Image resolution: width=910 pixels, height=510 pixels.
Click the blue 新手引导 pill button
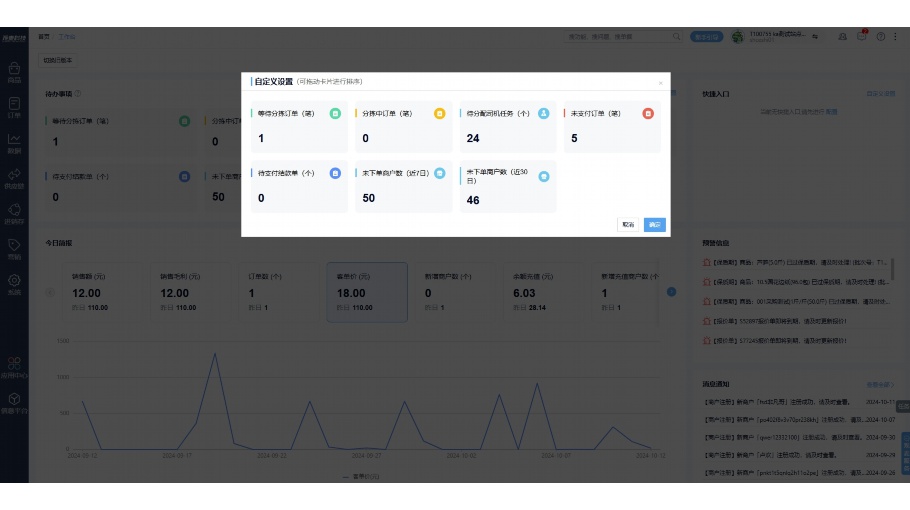706,37
